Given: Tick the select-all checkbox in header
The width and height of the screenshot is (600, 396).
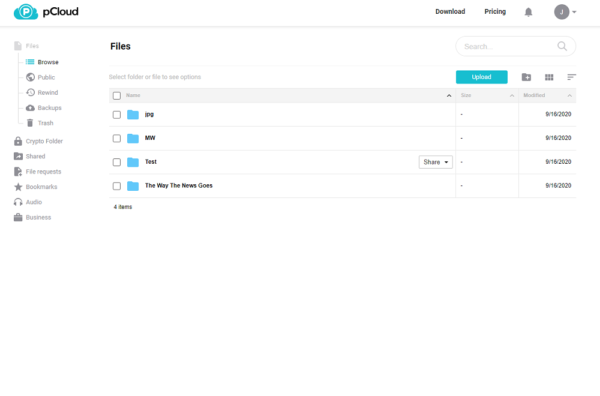Looking at the screenshot, I should tap(117, 96).
